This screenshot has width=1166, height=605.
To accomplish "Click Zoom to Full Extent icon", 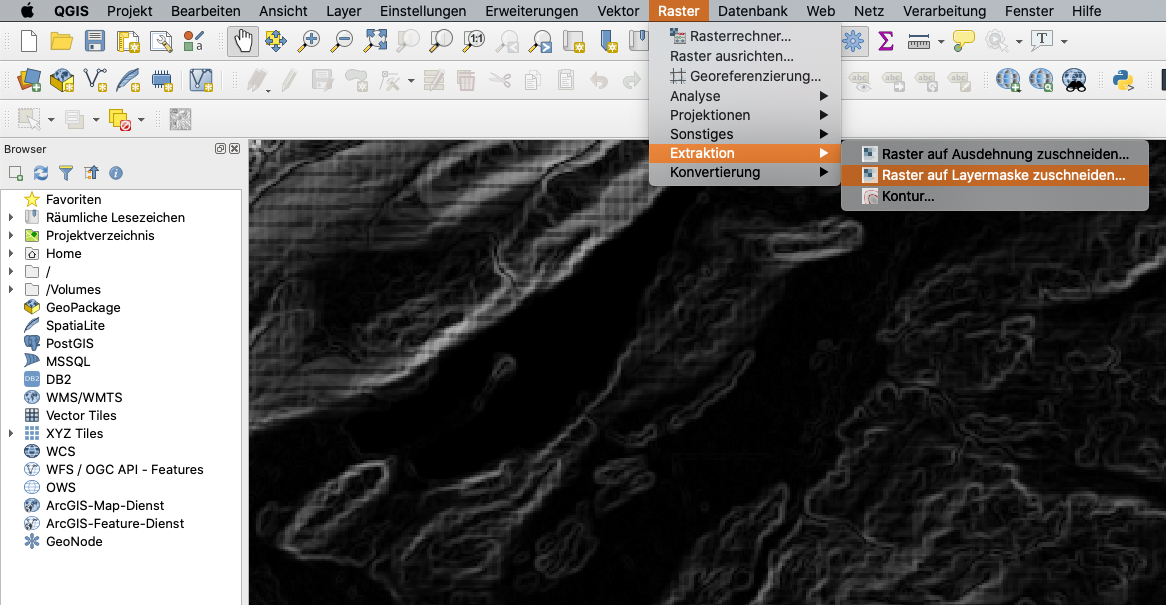I will click(375, 42).
